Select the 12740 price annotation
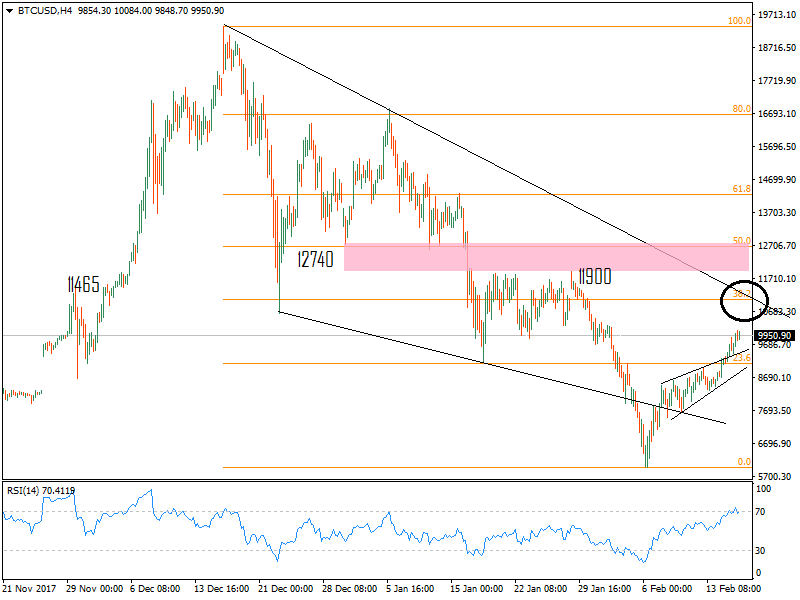 click(x=315, y=259)
